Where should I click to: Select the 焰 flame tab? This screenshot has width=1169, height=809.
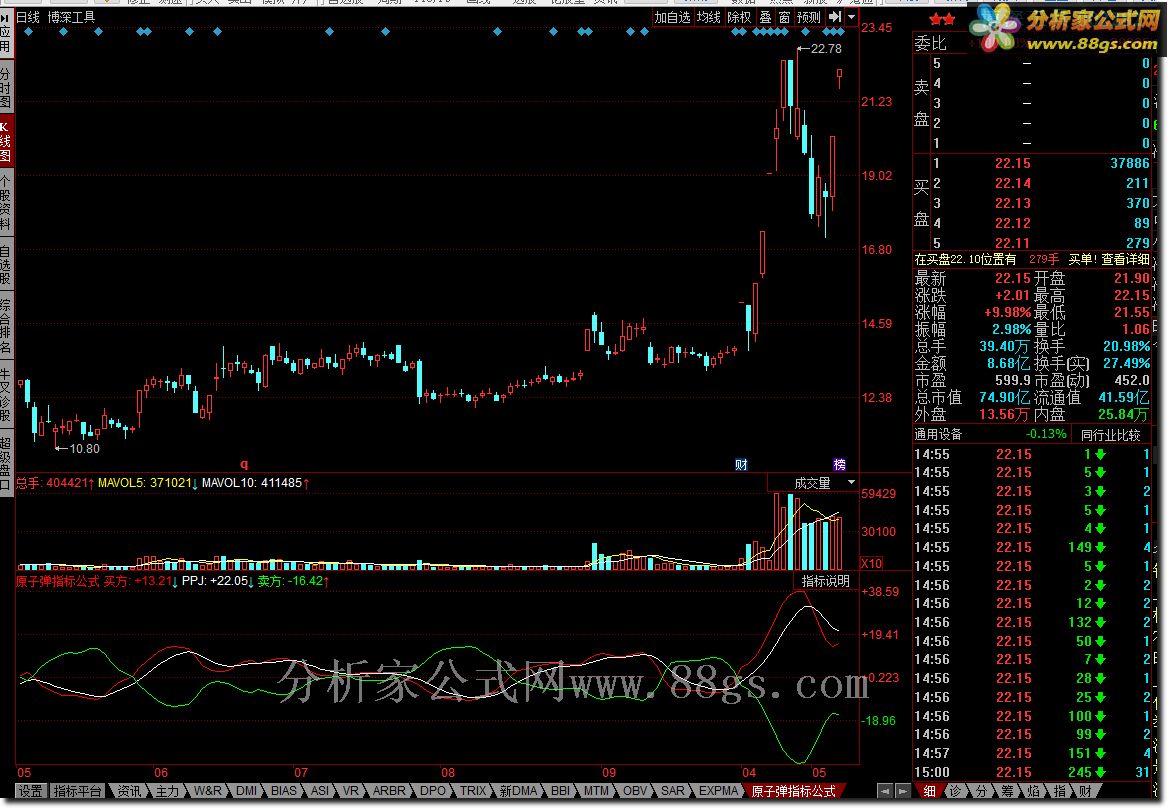[x=1033, y=791]
